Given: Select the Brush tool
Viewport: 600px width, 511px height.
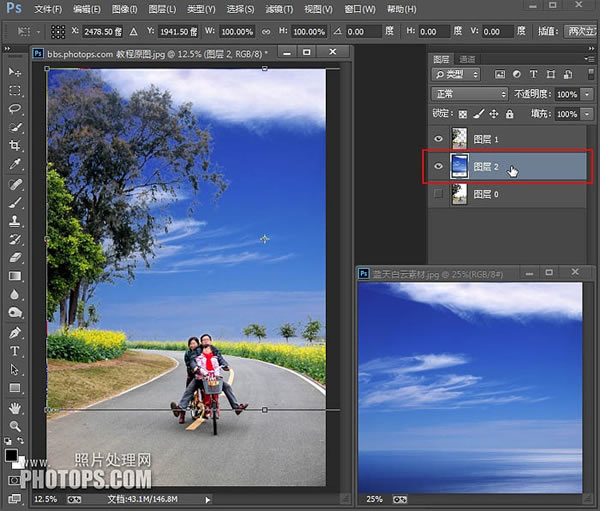Looking at the screenshot, I should [x=15, y=202].
